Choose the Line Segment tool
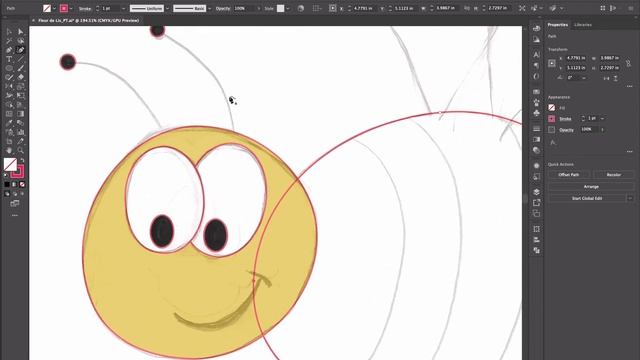 pos(20,59)
